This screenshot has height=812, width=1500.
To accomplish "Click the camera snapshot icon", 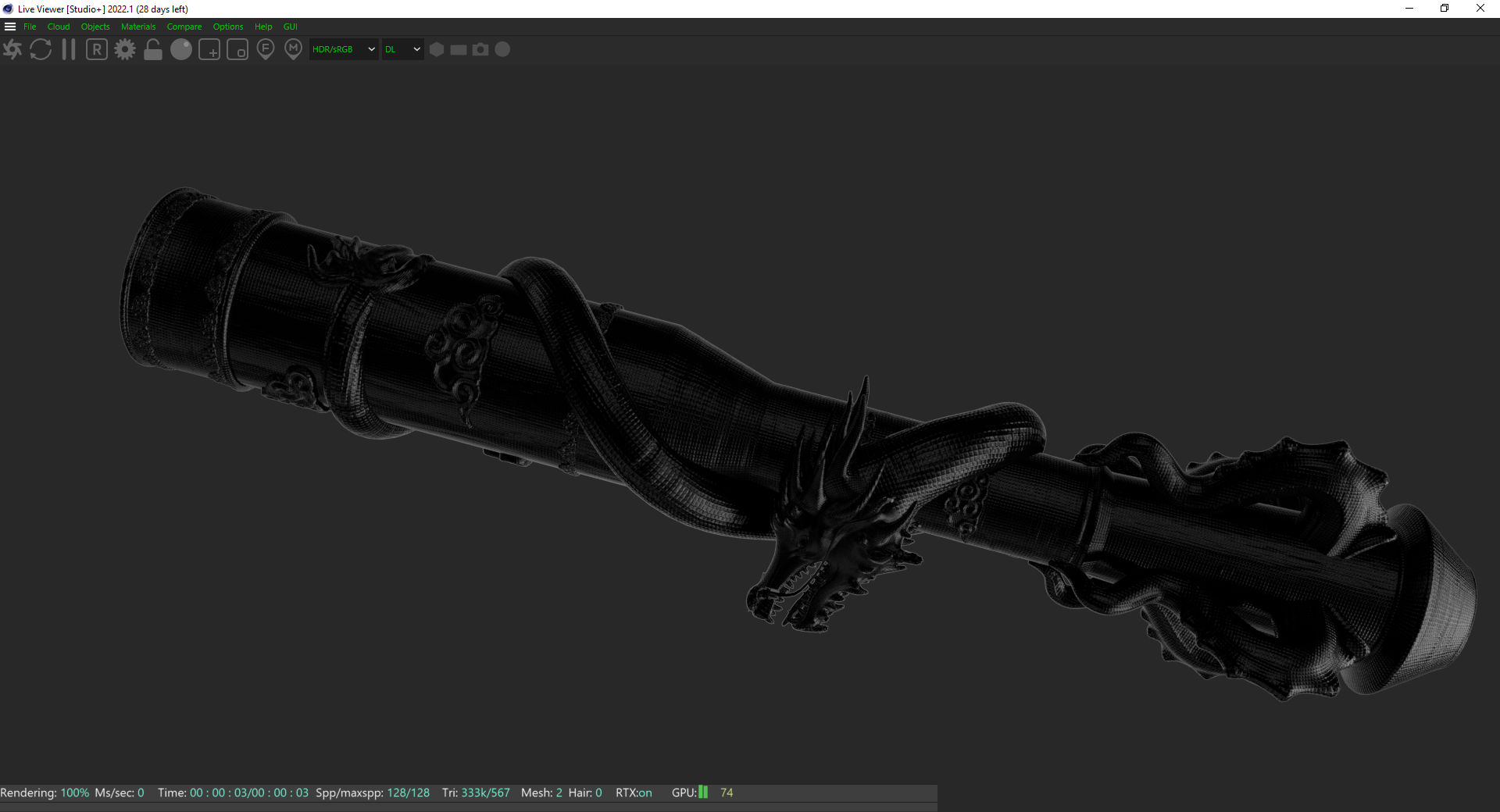I will [x=480, y=49].
